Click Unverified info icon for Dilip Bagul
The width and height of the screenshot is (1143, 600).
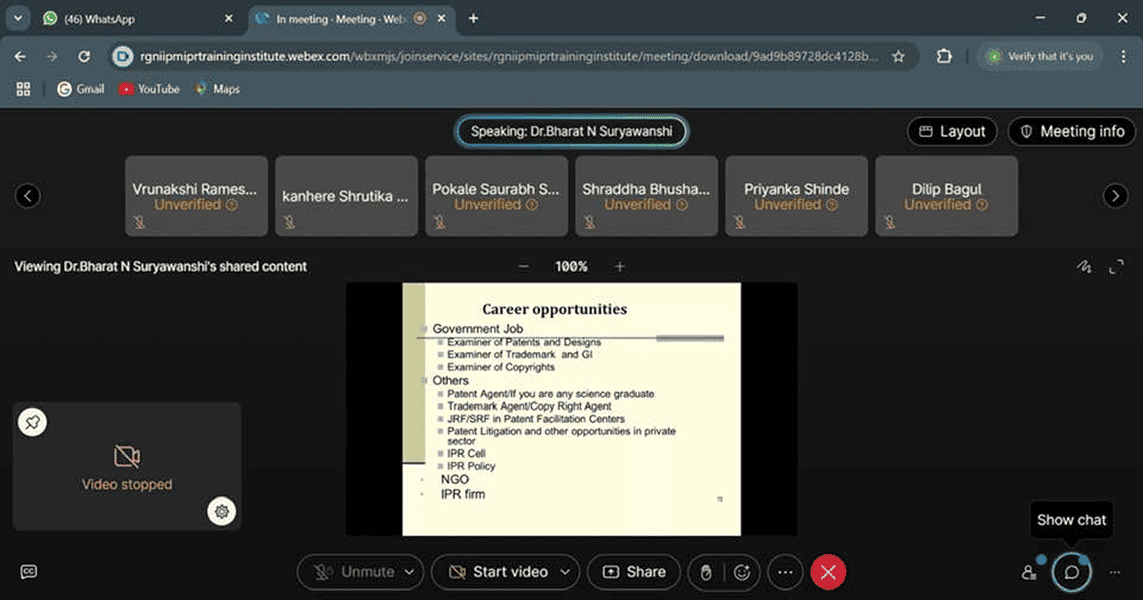(x=983, y=205)
